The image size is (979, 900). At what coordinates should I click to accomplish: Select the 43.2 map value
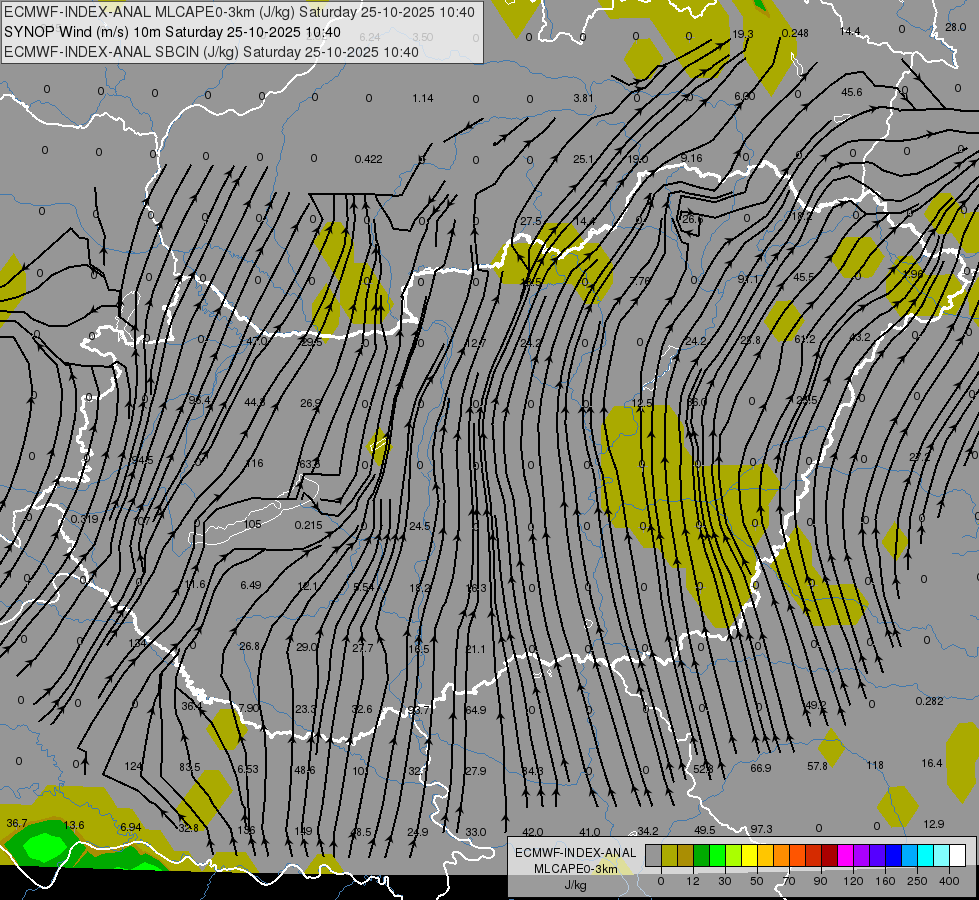pyautogui.click(x=860, y=337)
